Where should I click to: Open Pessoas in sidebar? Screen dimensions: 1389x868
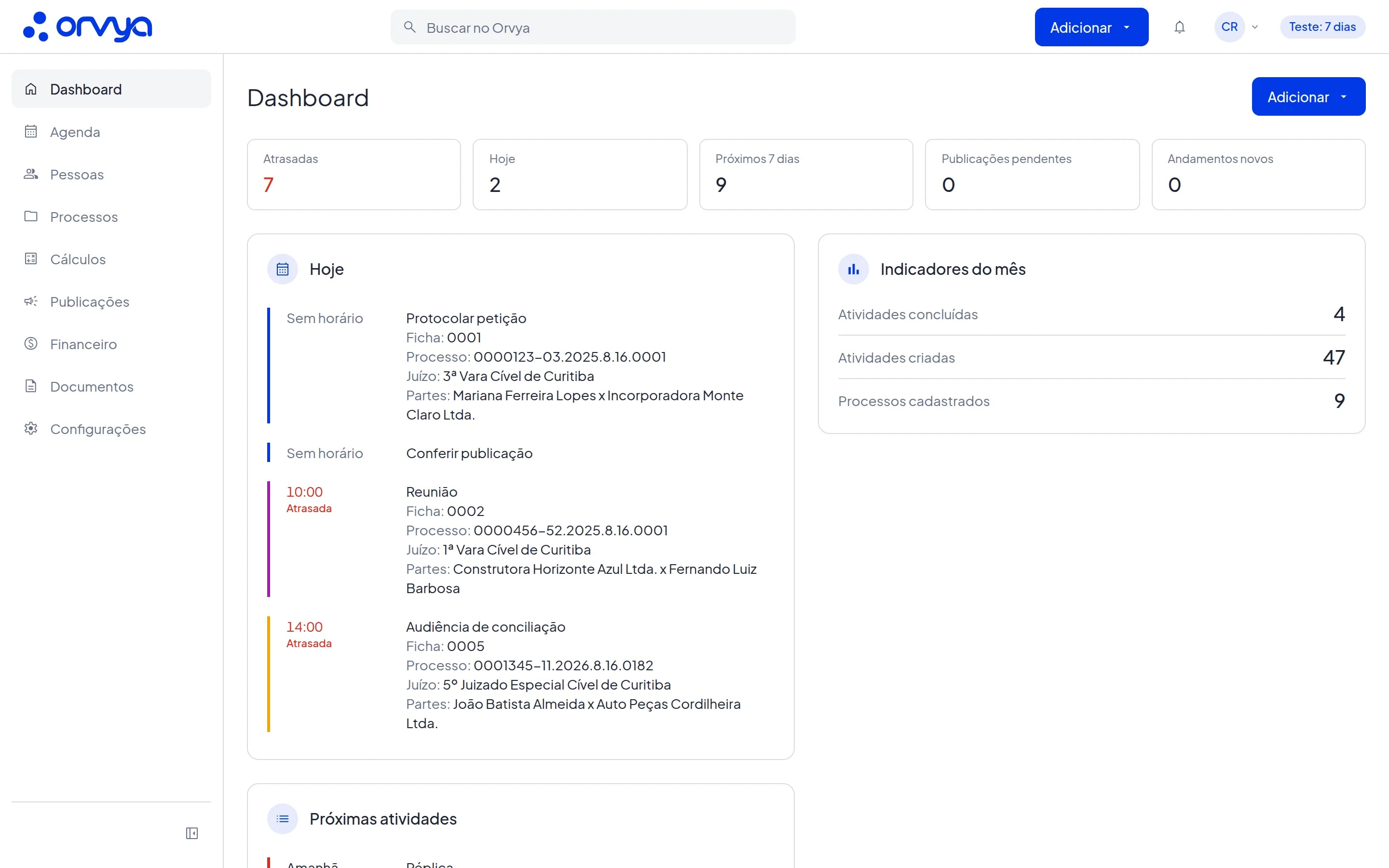(111, 174)
